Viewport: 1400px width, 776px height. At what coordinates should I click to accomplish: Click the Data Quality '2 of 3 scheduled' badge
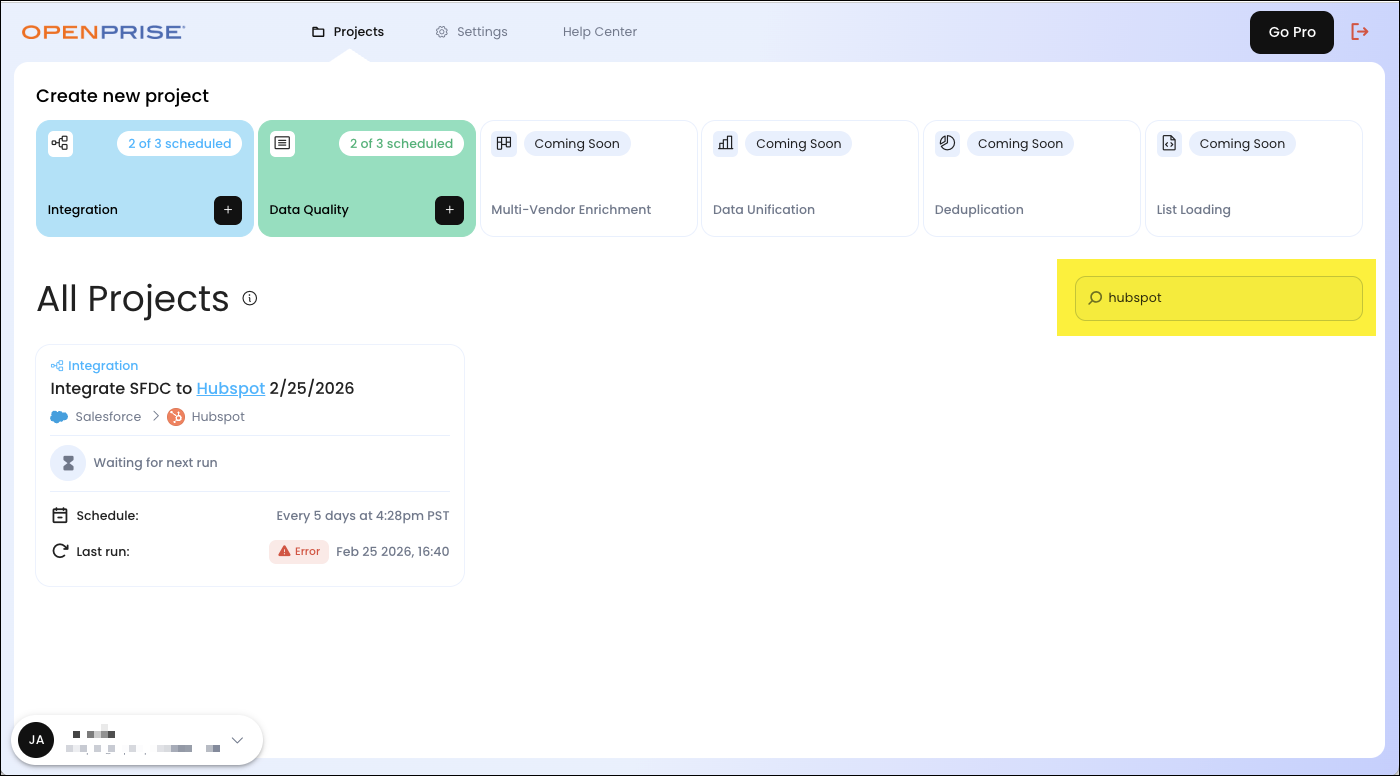[402, 144]
